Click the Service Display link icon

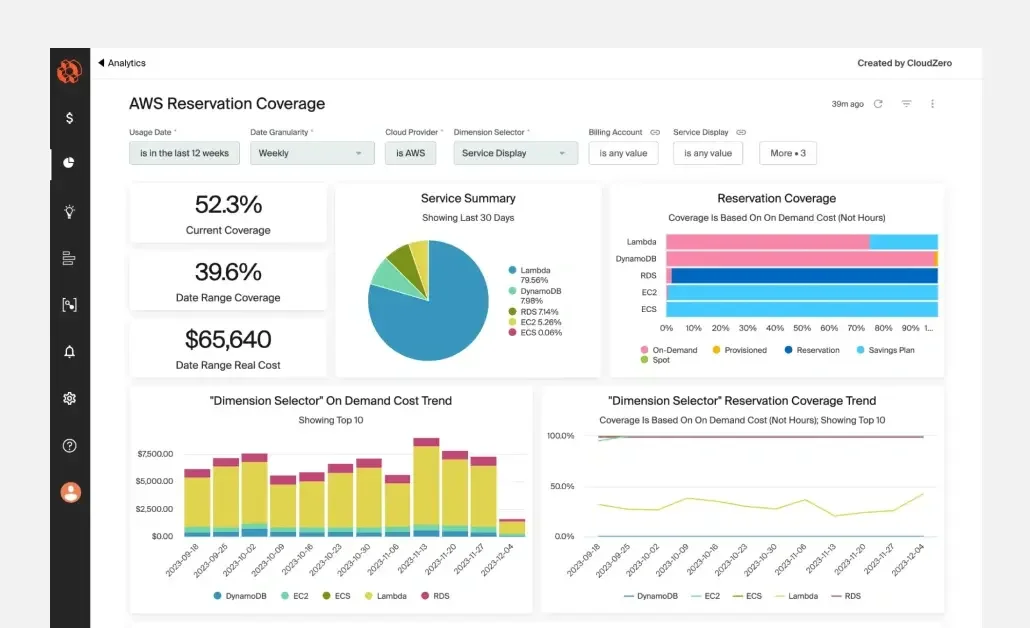[x=741, y=132]
